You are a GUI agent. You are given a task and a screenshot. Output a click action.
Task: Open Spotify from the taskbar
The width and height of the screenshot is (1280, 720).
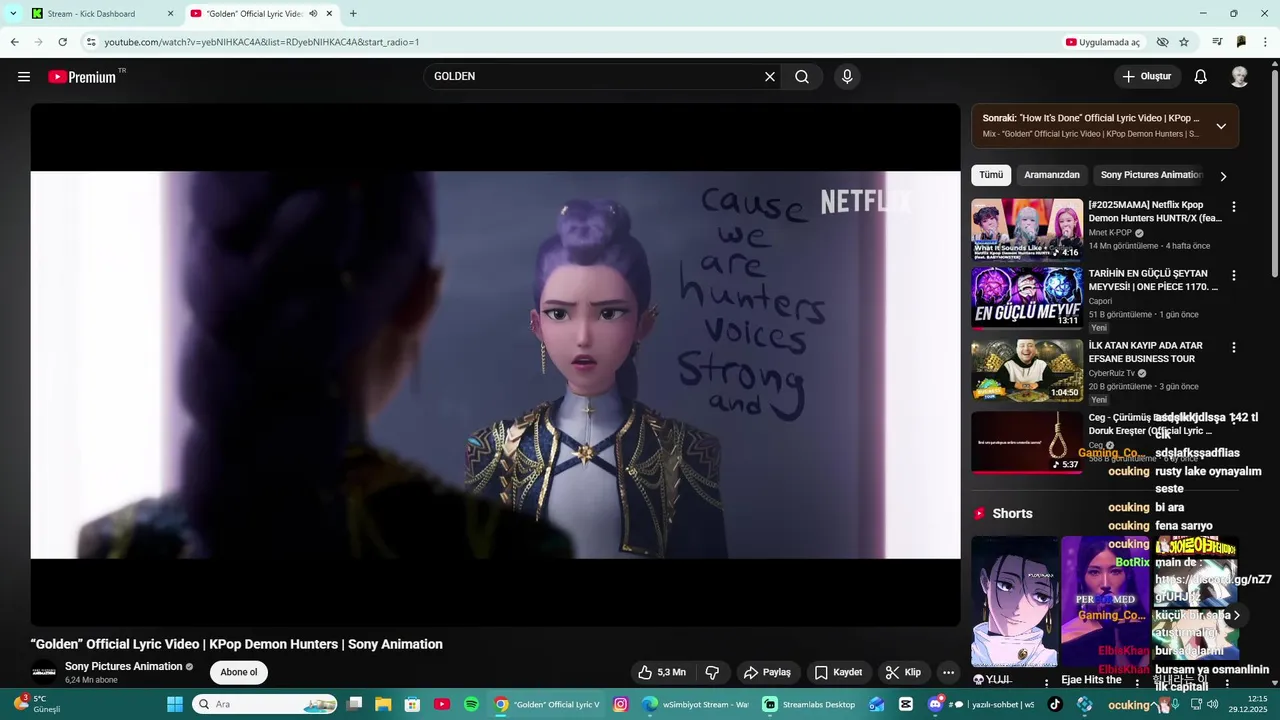tap(471, 704)
